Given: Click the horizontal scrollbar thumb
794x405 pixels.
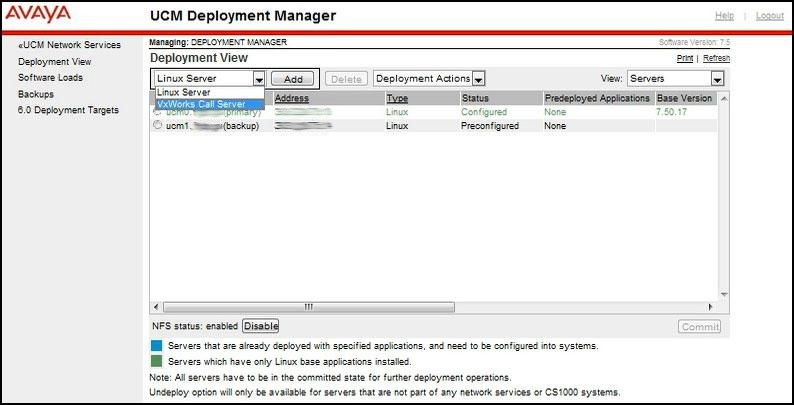Looking at the screenshot, I should click(309, 307).
